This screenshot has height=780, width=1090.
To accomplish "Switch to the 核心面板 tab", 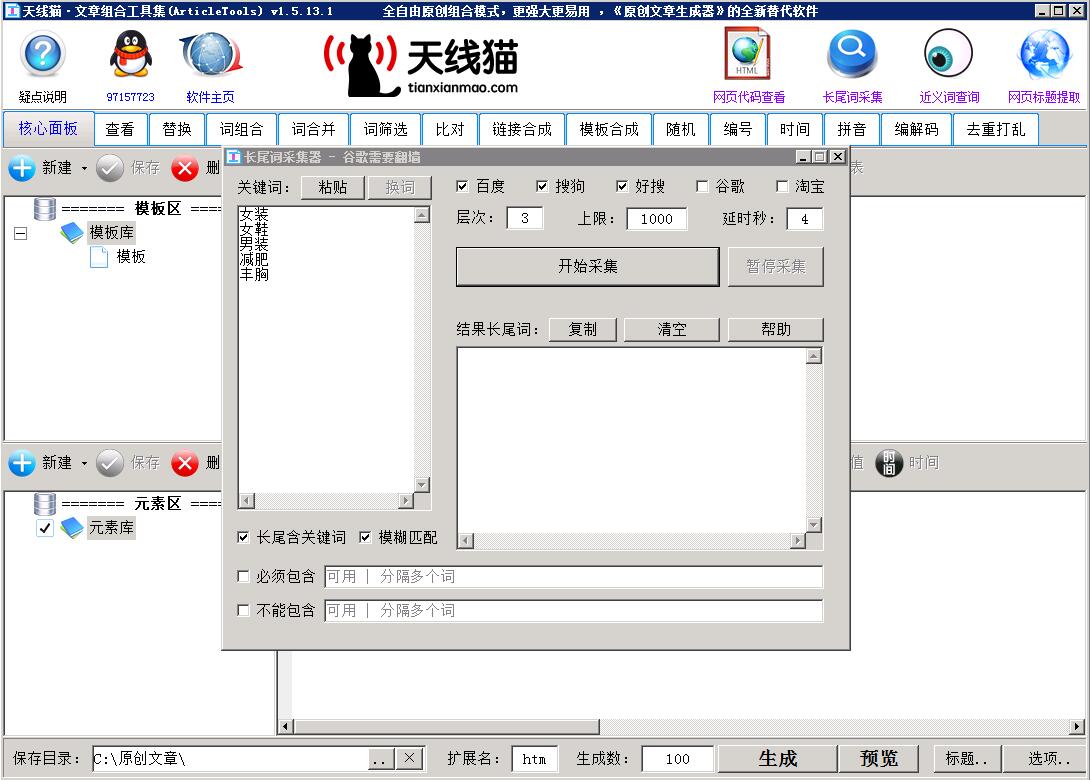I will pyautogui.click(x=48, y=129).
